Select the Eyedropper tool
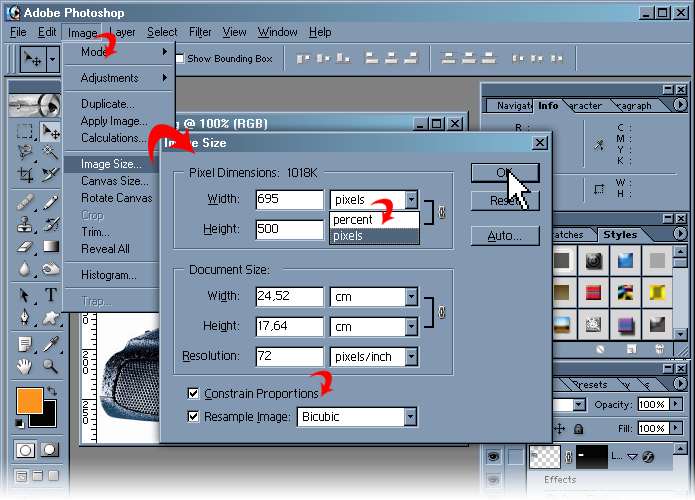This screenshot has width=695, height=500. [50, 344]
